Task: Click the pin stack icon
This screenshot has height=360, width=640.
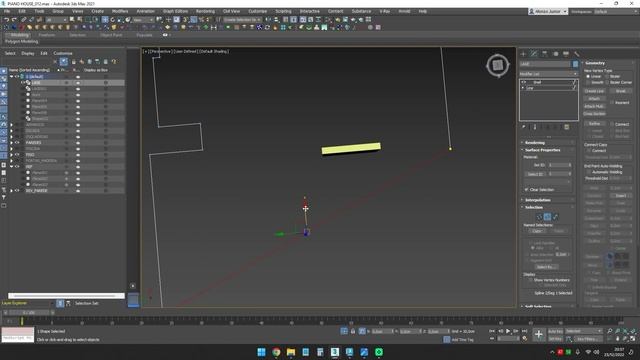Action: coord(524,127)
